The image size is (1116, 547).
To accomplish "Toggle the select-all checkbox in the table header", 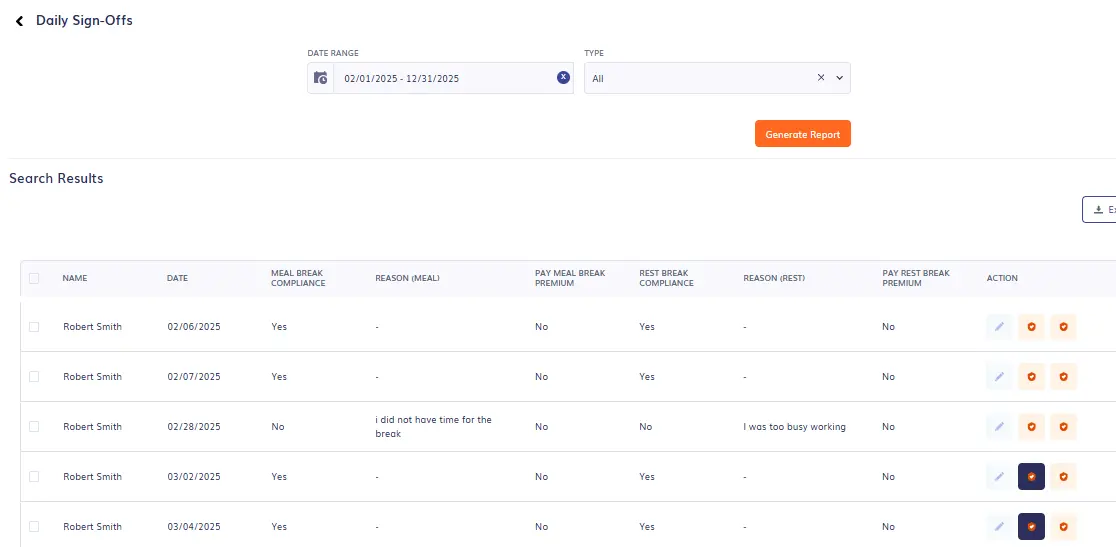I will (34, 278).
